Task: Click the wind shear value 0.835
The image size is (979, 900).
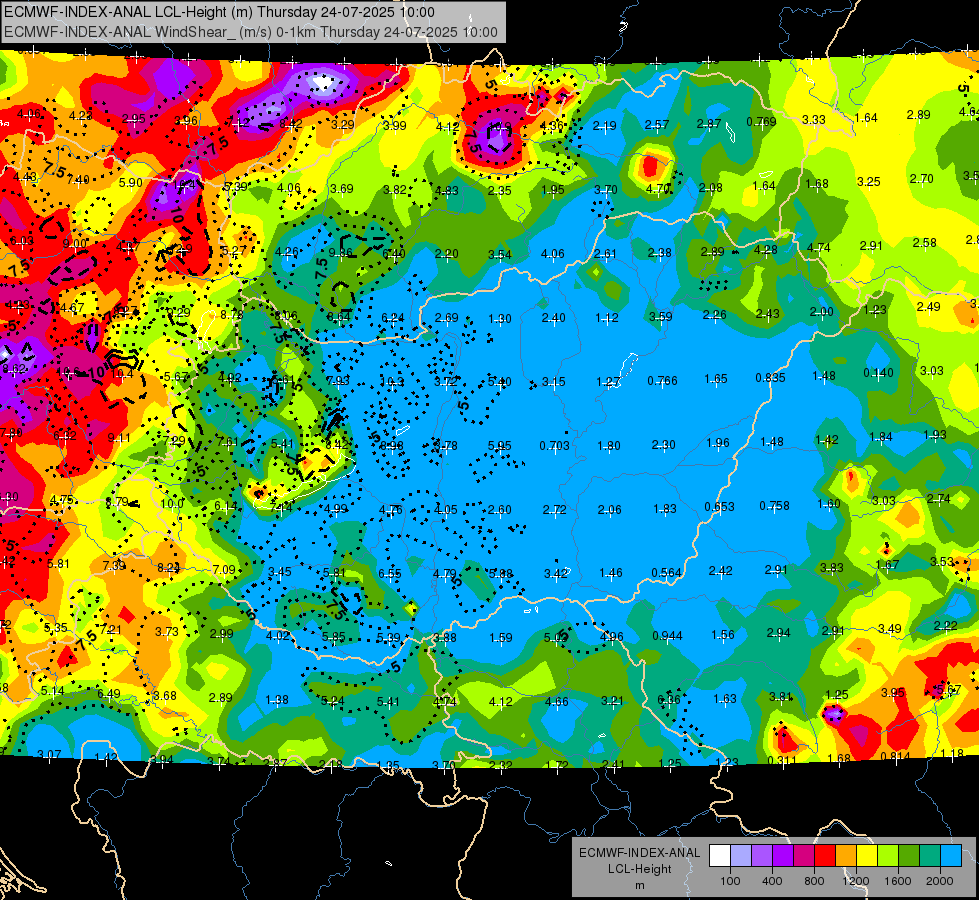Action: pos(770,377)
